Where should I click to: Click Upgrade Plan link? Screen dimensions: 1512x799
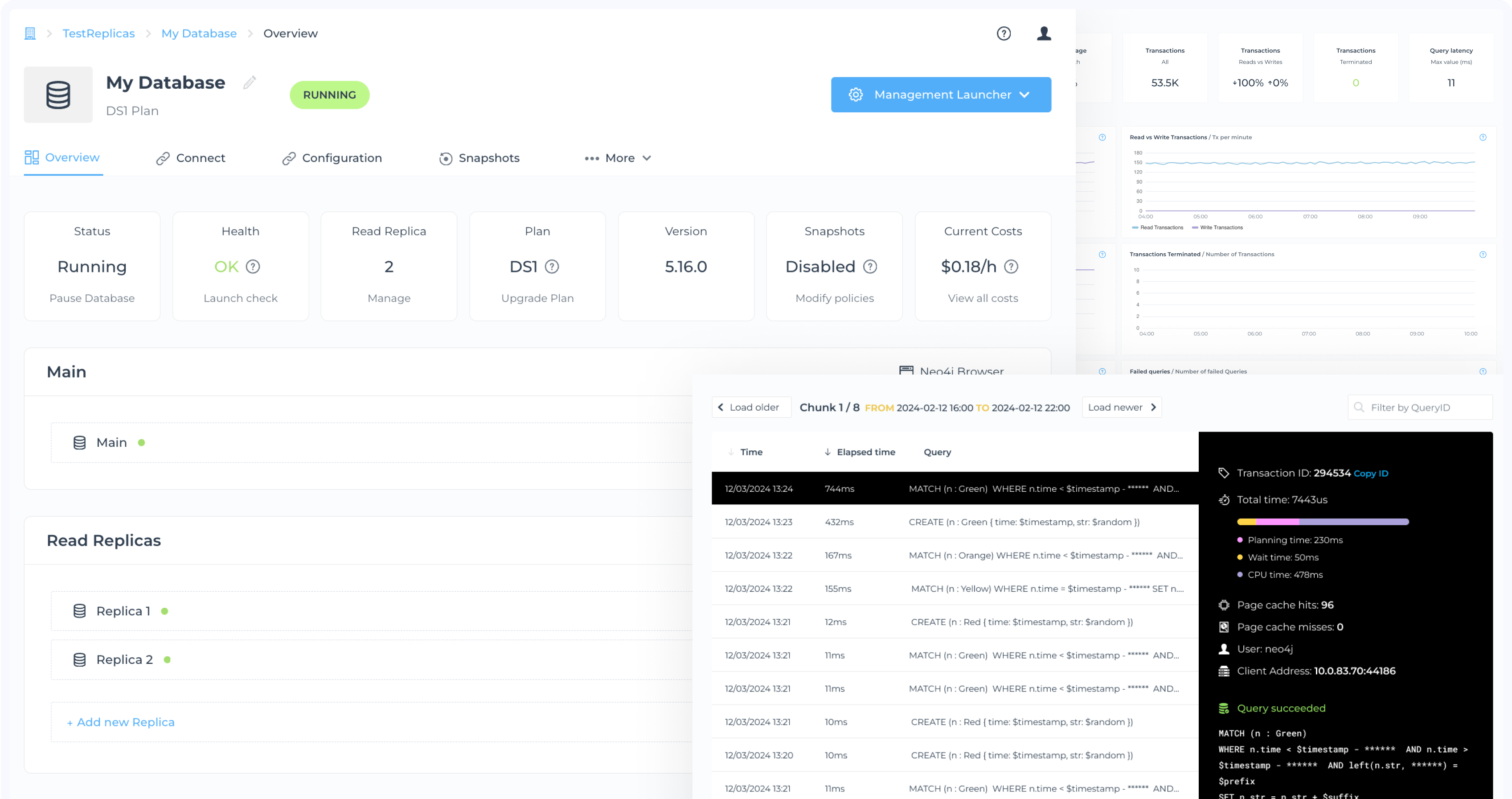[x=538, y=298]
